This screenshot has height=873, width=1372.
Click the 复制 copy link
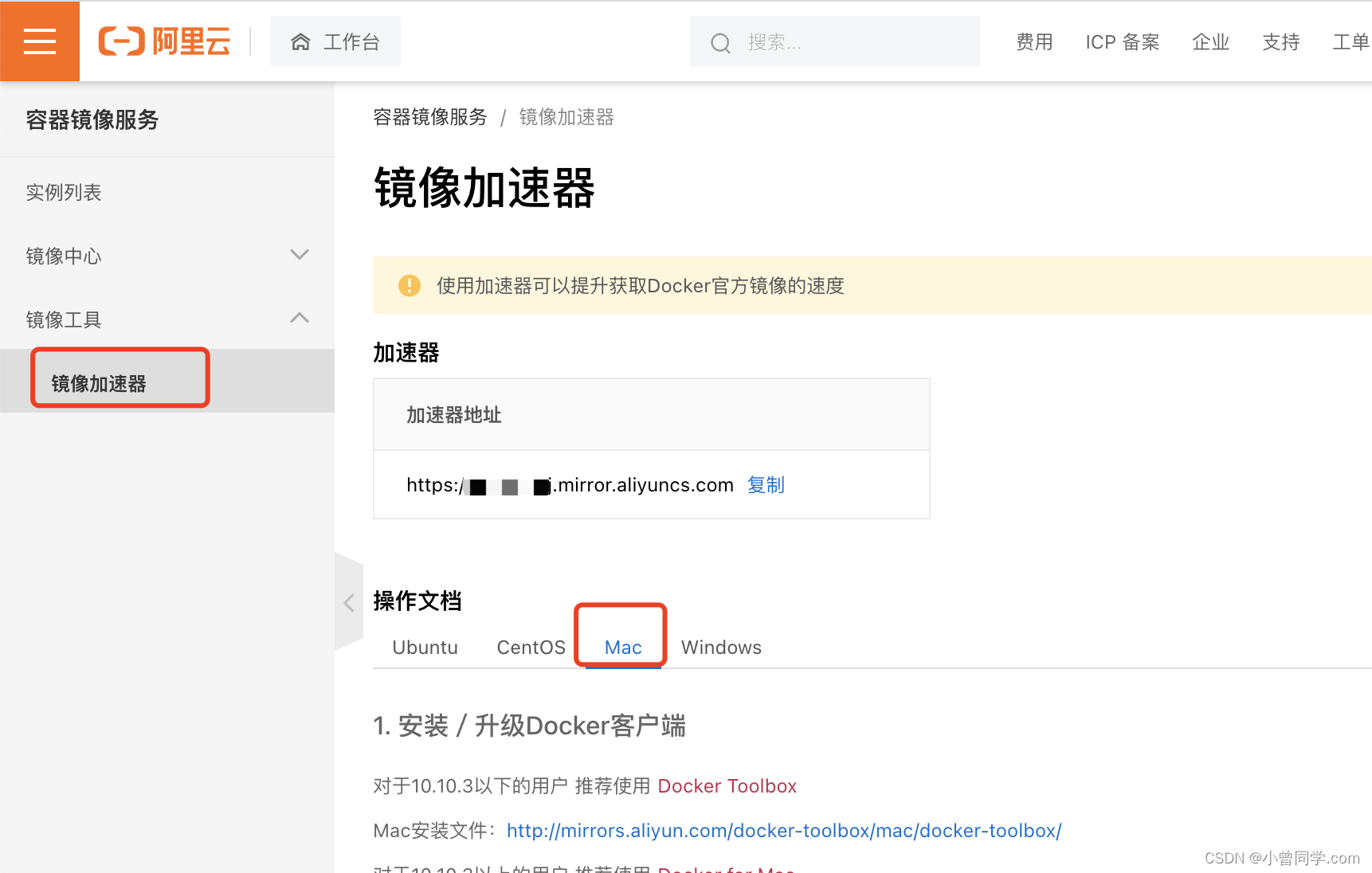click(766, 484)
